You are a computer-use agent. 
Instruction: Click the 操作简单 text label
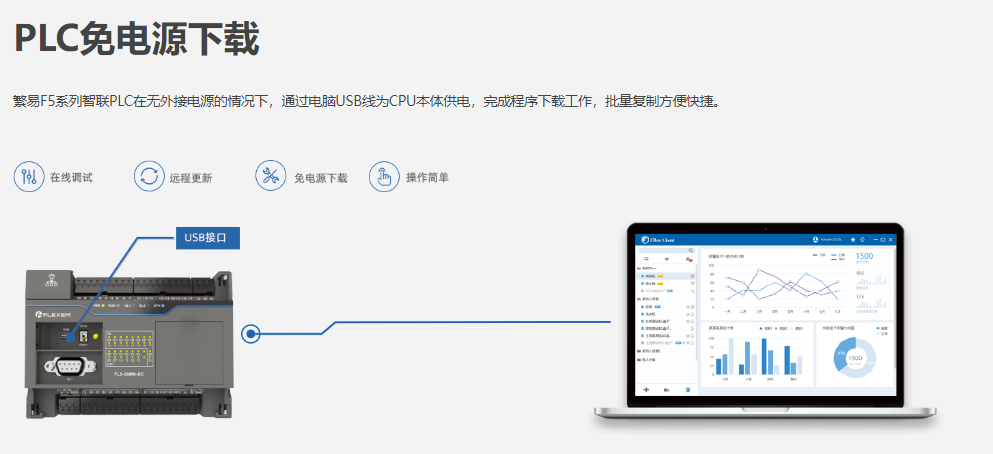pyautogui.click(x=427, y=178)
